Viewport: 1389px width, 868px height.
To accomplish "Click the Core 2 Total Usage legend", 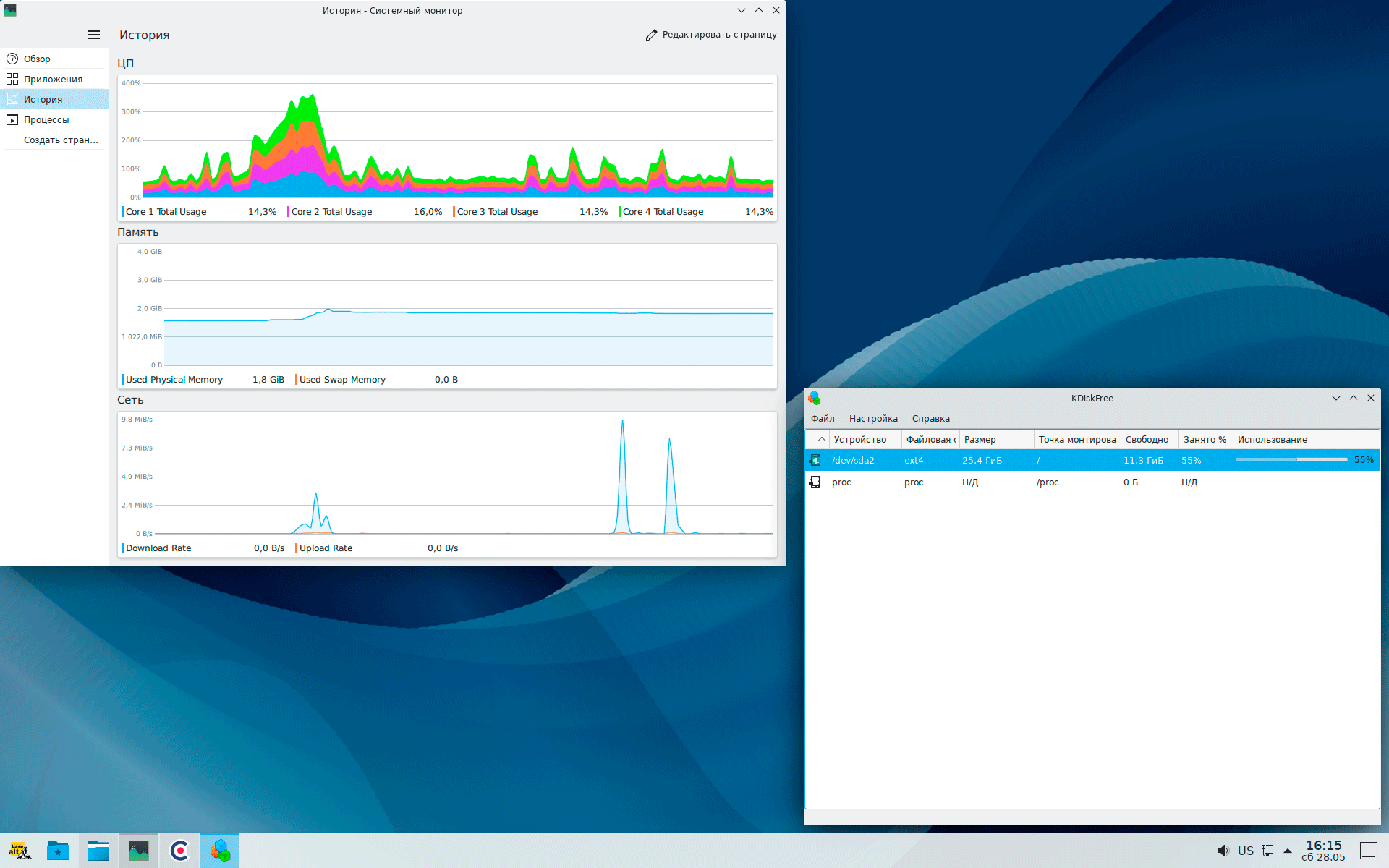I will (x=331, y=212).
